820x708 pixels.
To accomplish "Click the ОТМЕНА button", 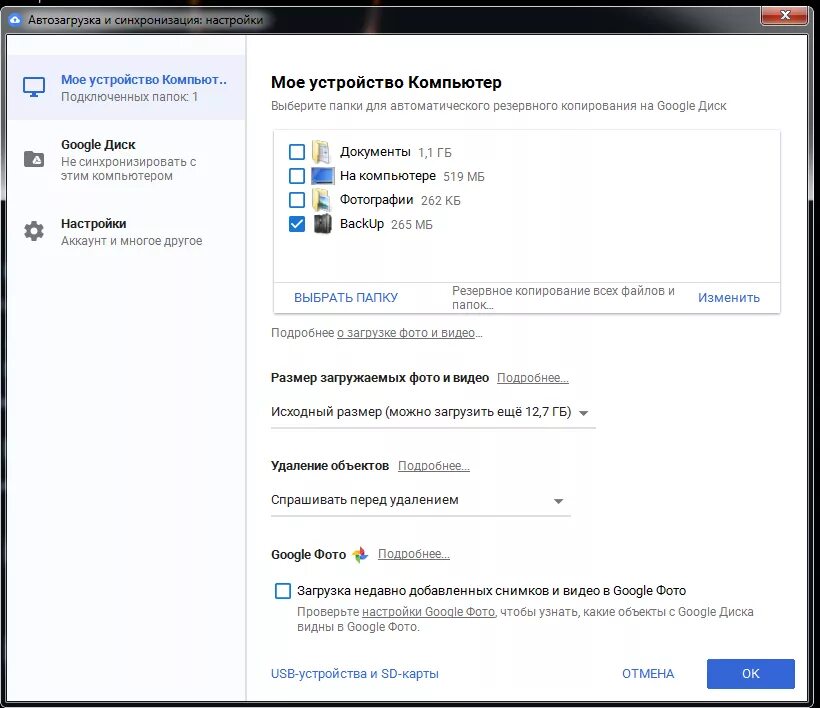I will [648, 673].
